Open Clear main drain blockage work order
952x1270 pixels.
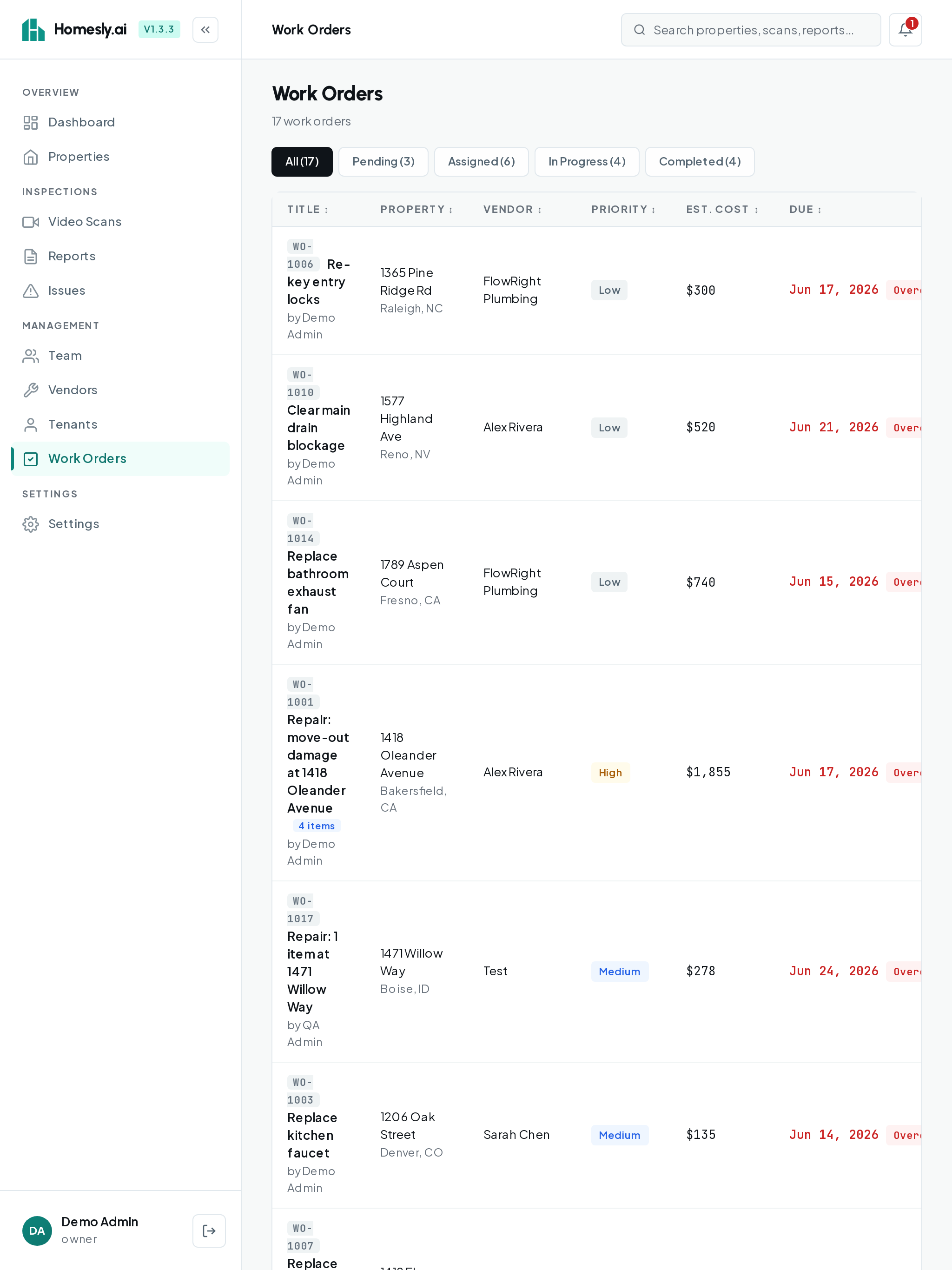tap(319, 428)
